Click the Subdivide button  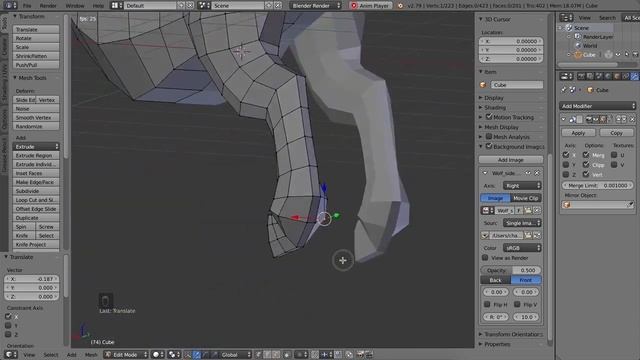pyautogui.click(x=36, y=191)
